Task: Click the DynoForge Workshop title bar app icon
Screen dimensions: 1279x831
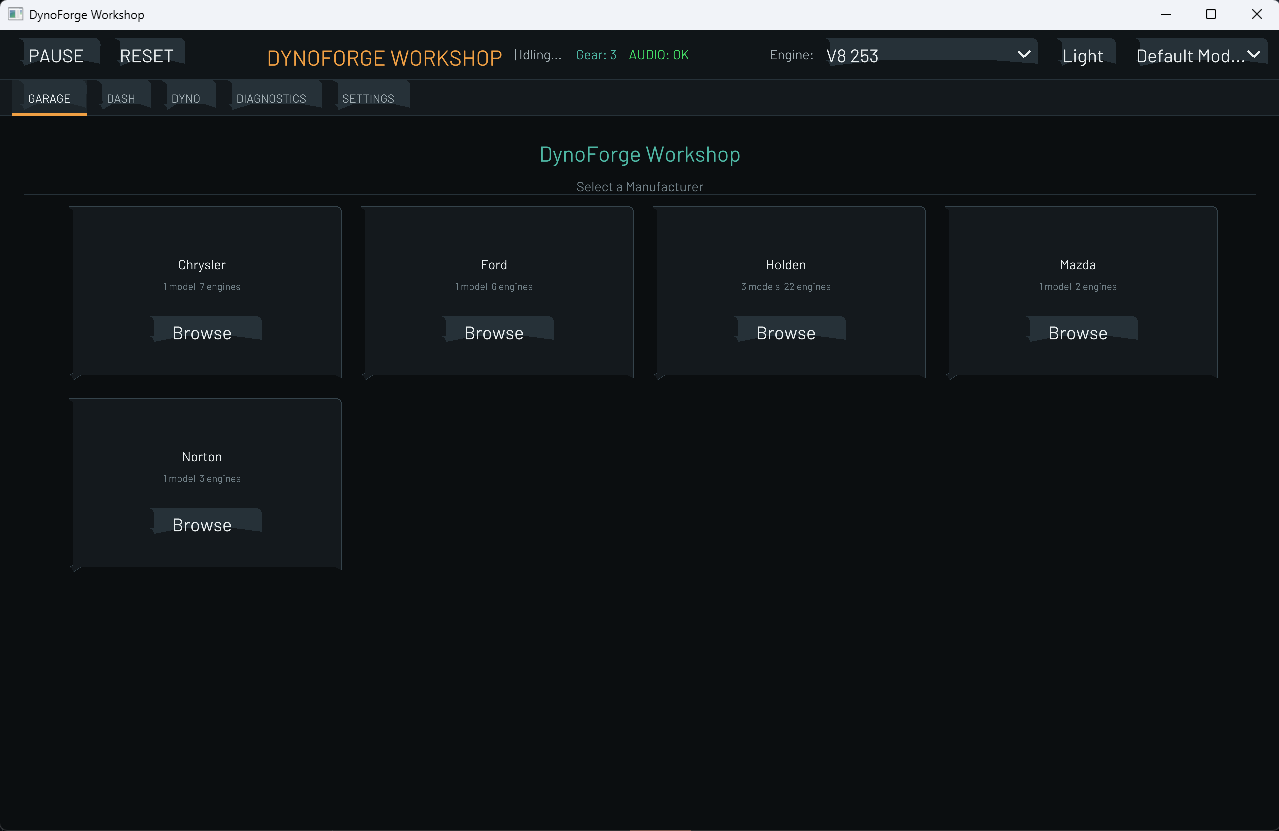Action: [x=15, y=14]
